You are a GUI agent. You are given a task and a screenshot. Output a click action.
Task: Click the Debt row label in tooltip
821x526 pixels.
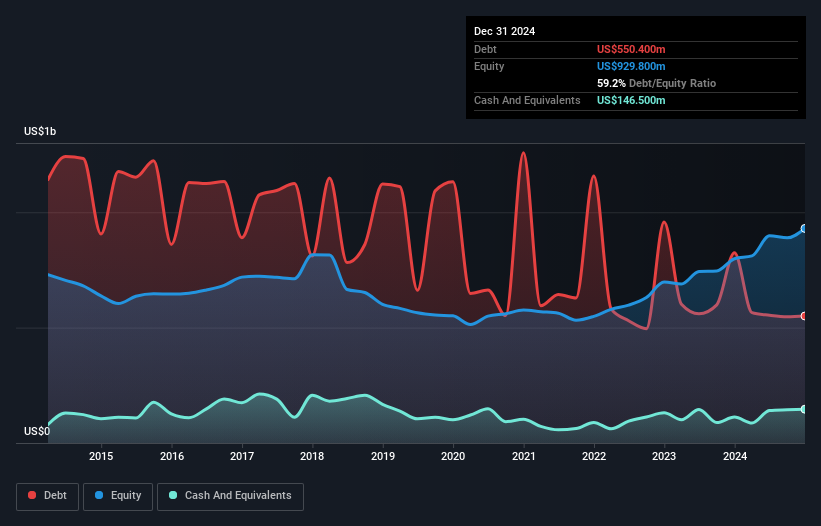(x=485, y=49)
